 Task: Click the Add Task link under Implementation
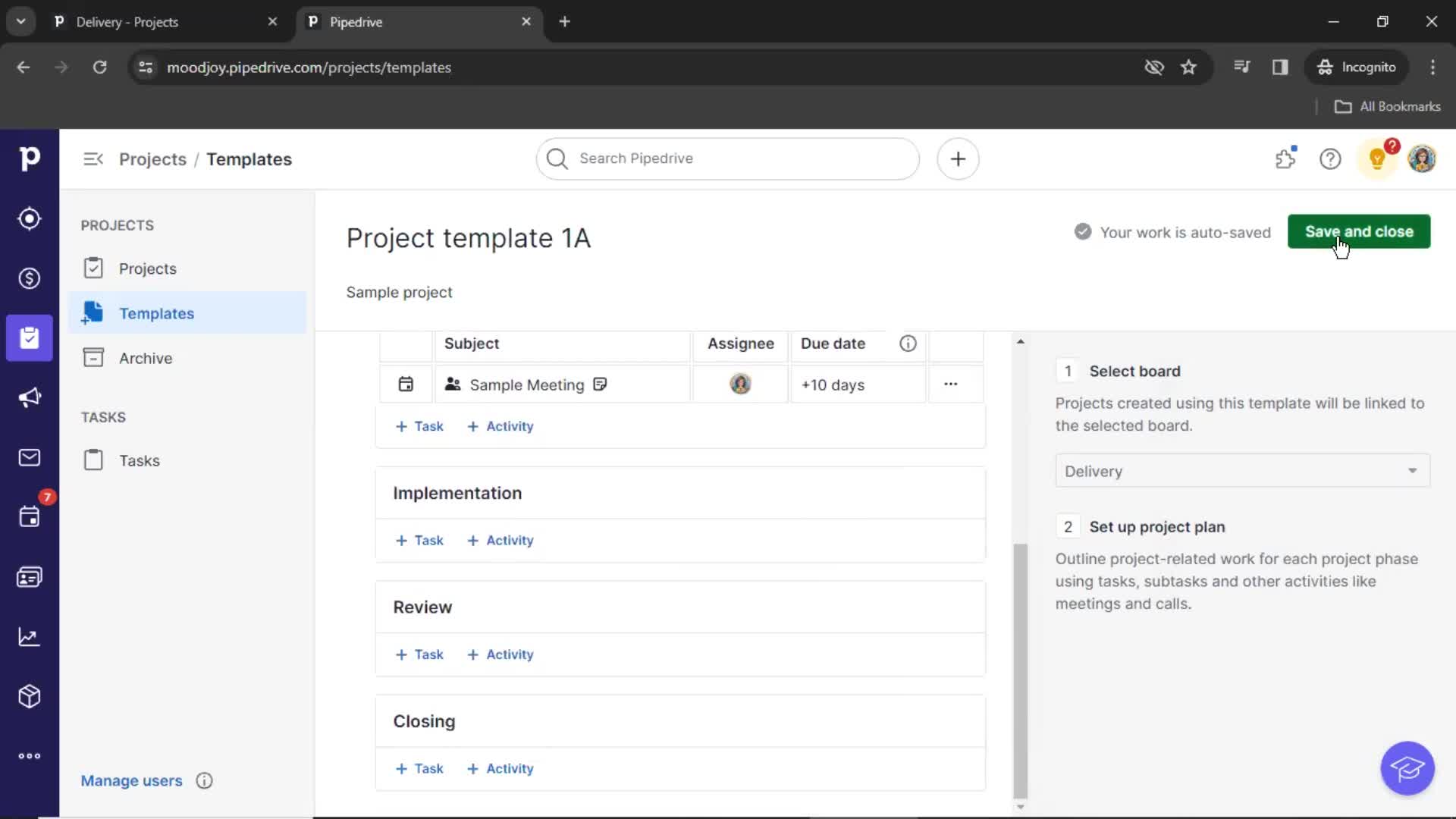420,540
